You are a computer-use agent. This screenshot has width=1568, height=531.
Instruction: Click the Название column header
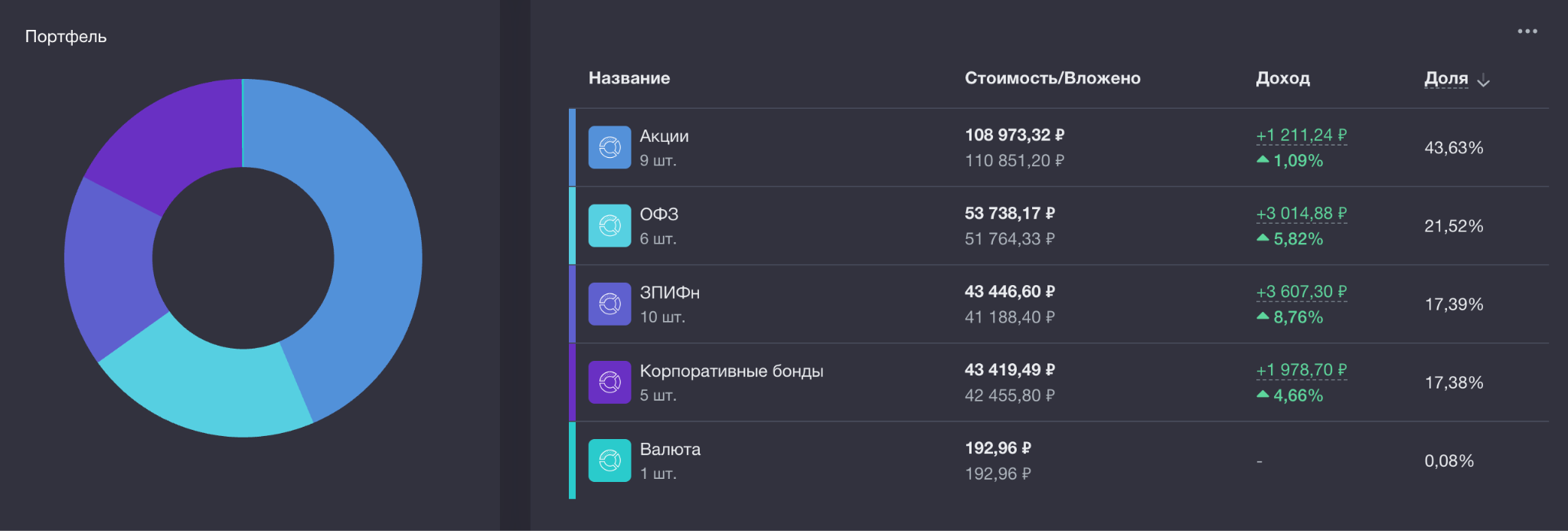629,78
